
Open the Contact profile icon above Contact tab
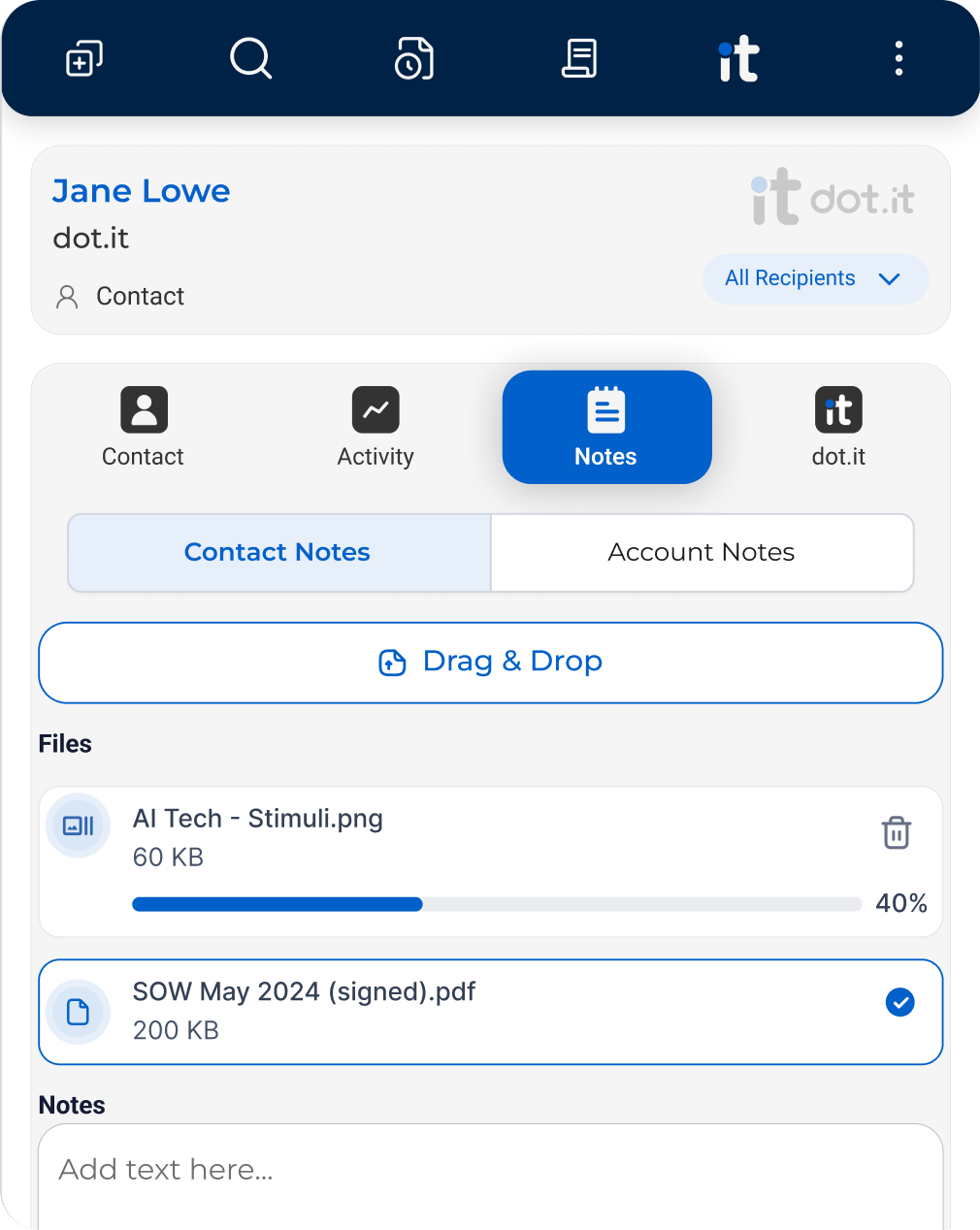tap(143, 409)
